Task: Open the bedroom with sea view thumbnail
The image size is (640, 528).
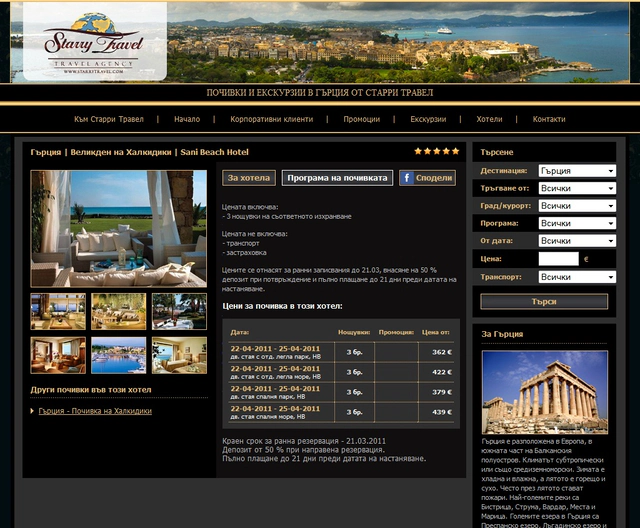Action: [179, 355]
